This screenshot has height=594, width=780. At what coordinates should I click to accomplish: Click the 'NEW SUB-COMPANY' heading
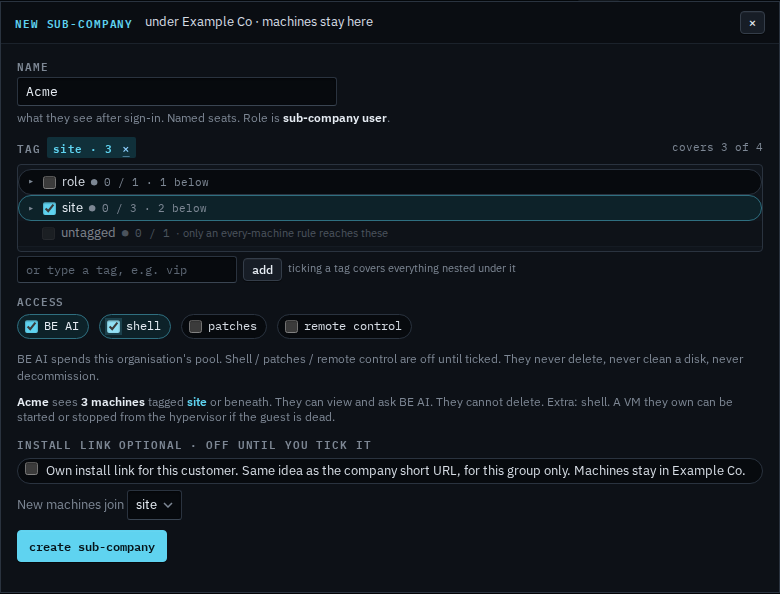point(74,24)
